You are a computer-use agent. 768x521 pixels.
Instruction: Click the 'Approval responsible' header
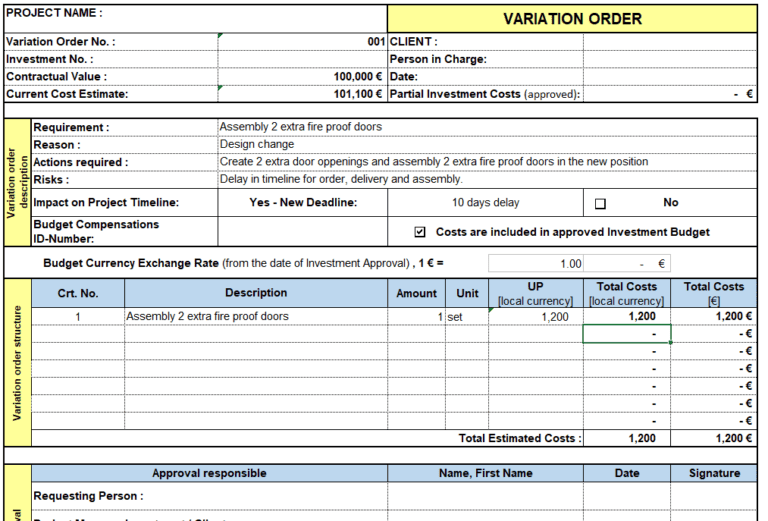[209, 473]
